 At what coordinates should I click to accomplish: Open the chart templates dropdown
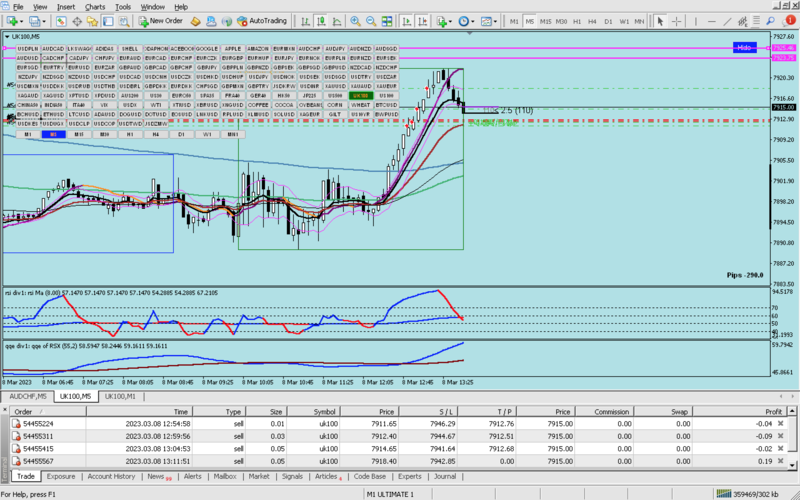(497, 20)
